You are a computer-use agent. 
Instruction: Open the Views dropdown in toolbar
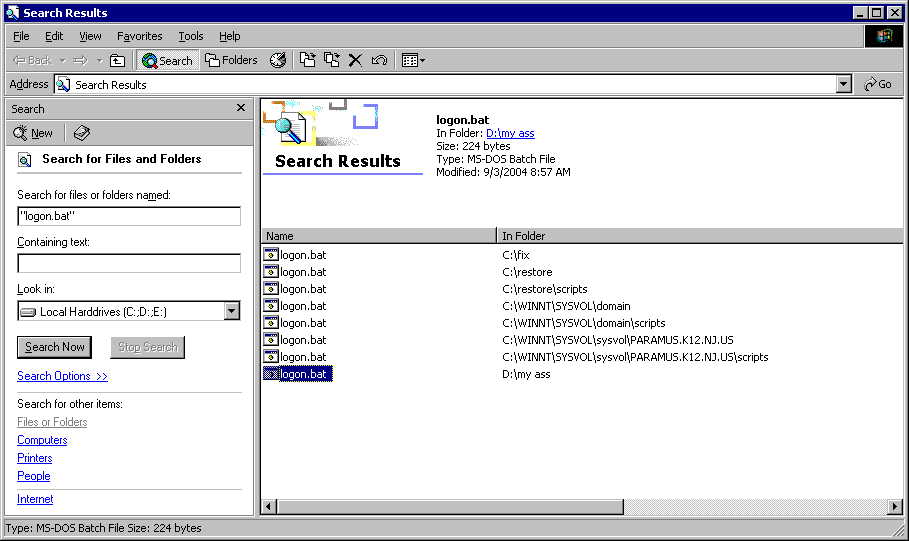pyautogui.click(x=413, y=60)
